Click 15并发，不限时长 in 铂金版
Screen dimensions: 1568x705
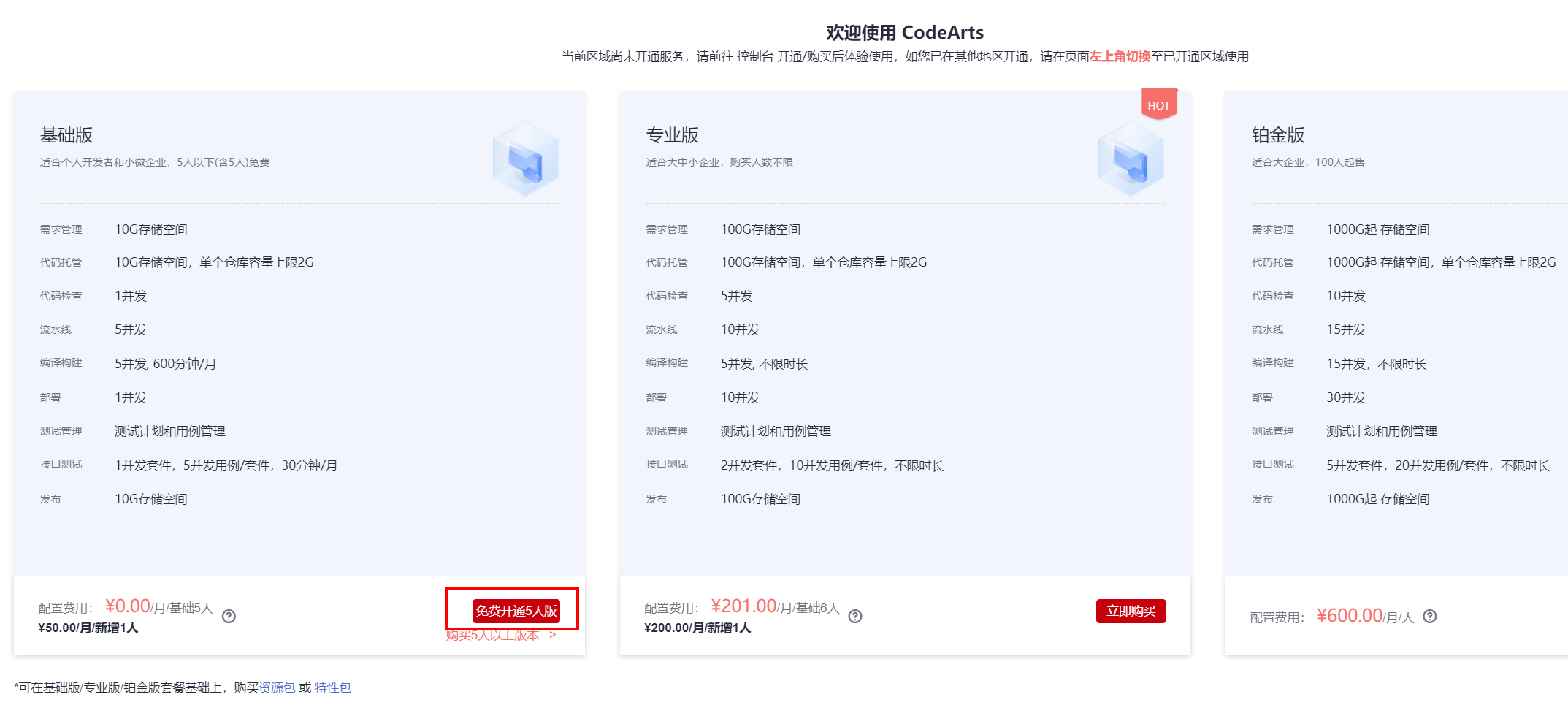click(x=1377, y=364)
